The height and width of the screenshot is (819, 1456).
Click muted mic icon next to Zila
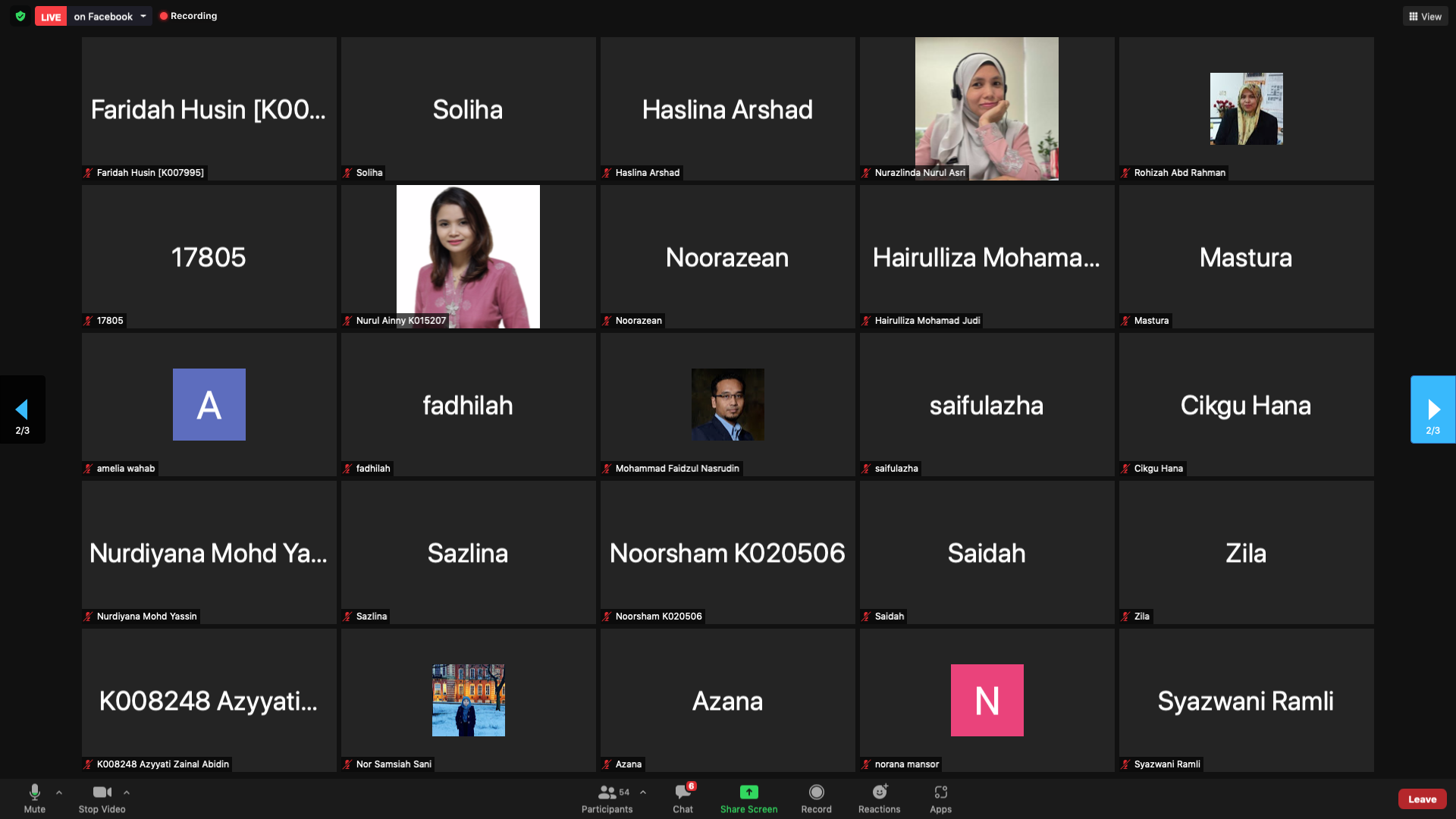pos(1125,617)
